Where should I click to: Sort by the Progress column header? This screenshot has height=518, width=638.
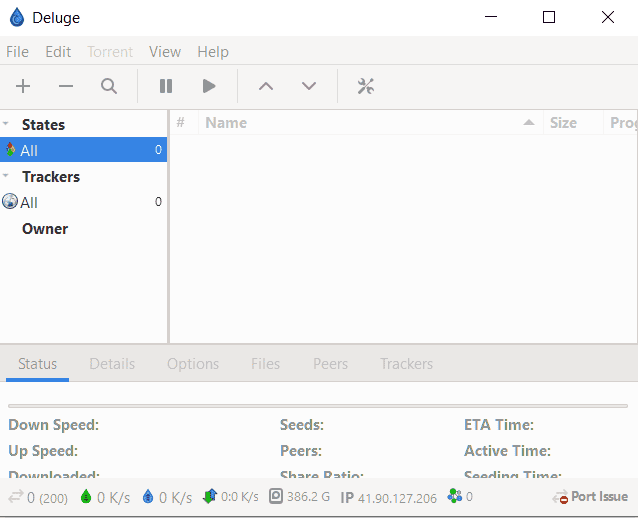point(623,122)
